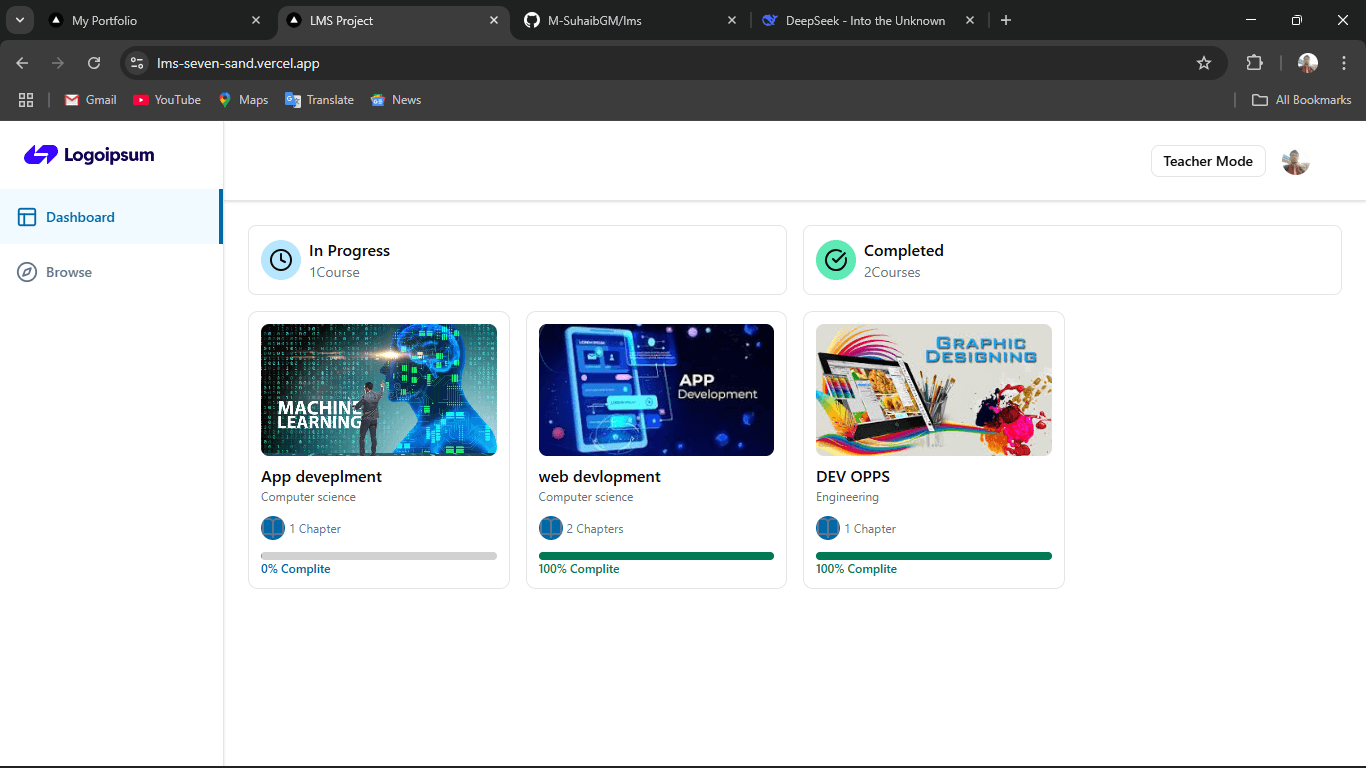This screenshot has width=1366, height=768.
Task: Reload the current page
Action: pyautogui.click(x=94, y=63)
